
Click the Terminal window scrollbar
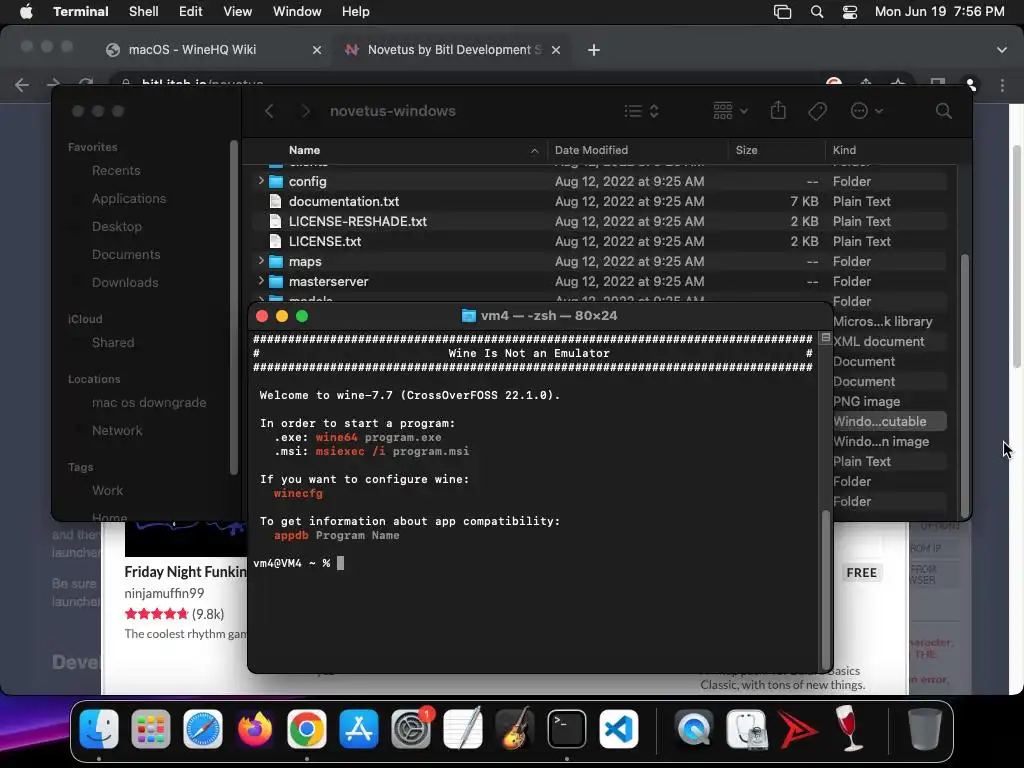point(825,588)
